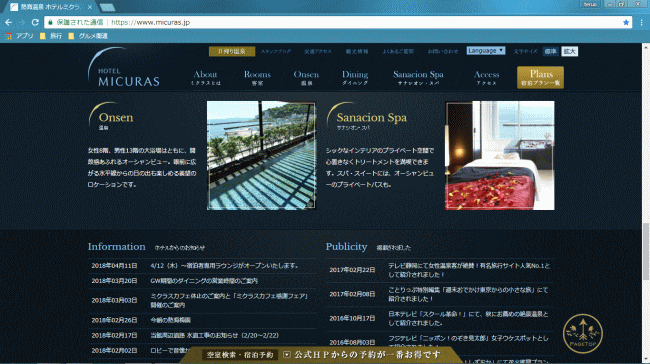Open the お問い合わせ link
The width and height of the screenshot is (650, 364).
coord(443,51)
